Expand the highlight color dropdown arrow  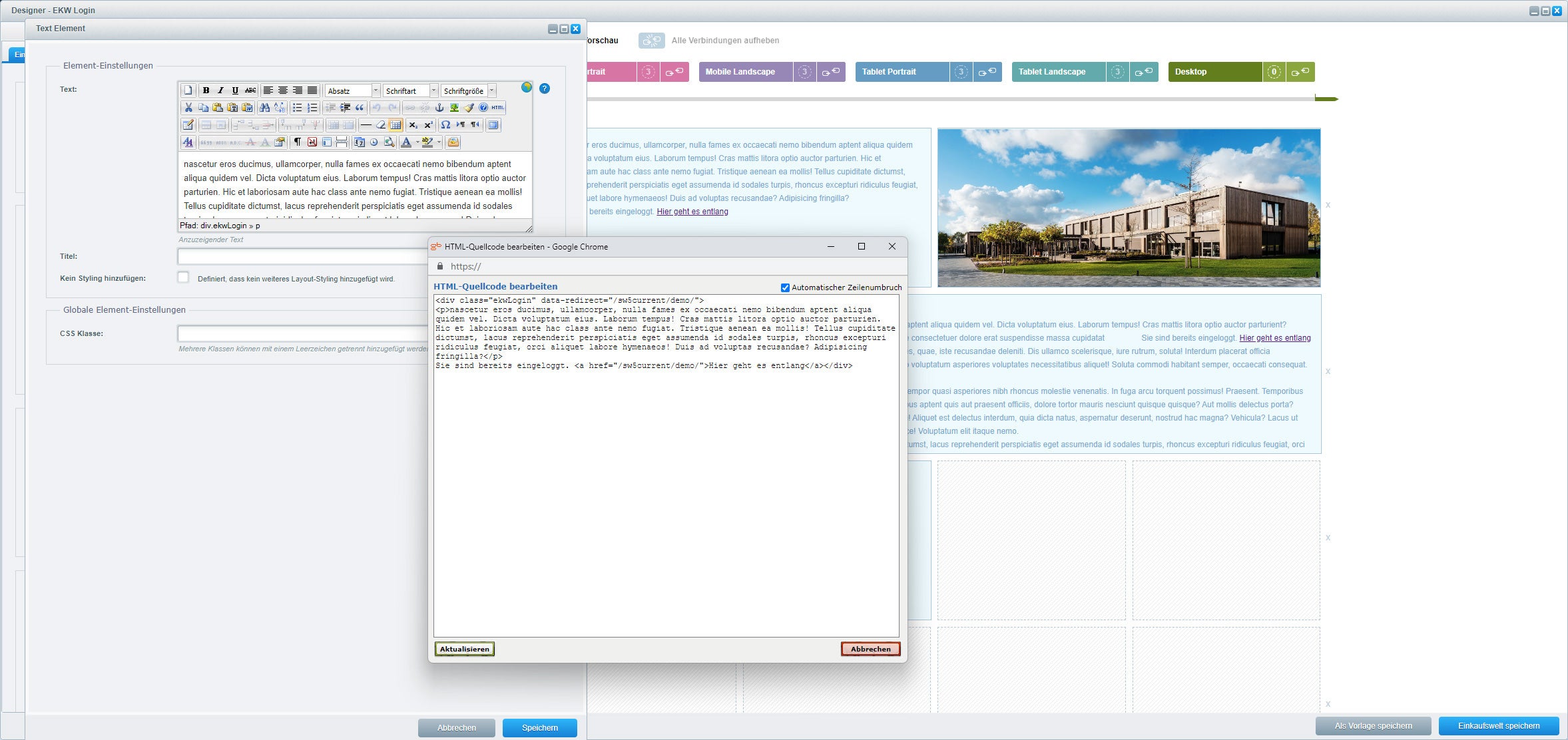point(439,142)
